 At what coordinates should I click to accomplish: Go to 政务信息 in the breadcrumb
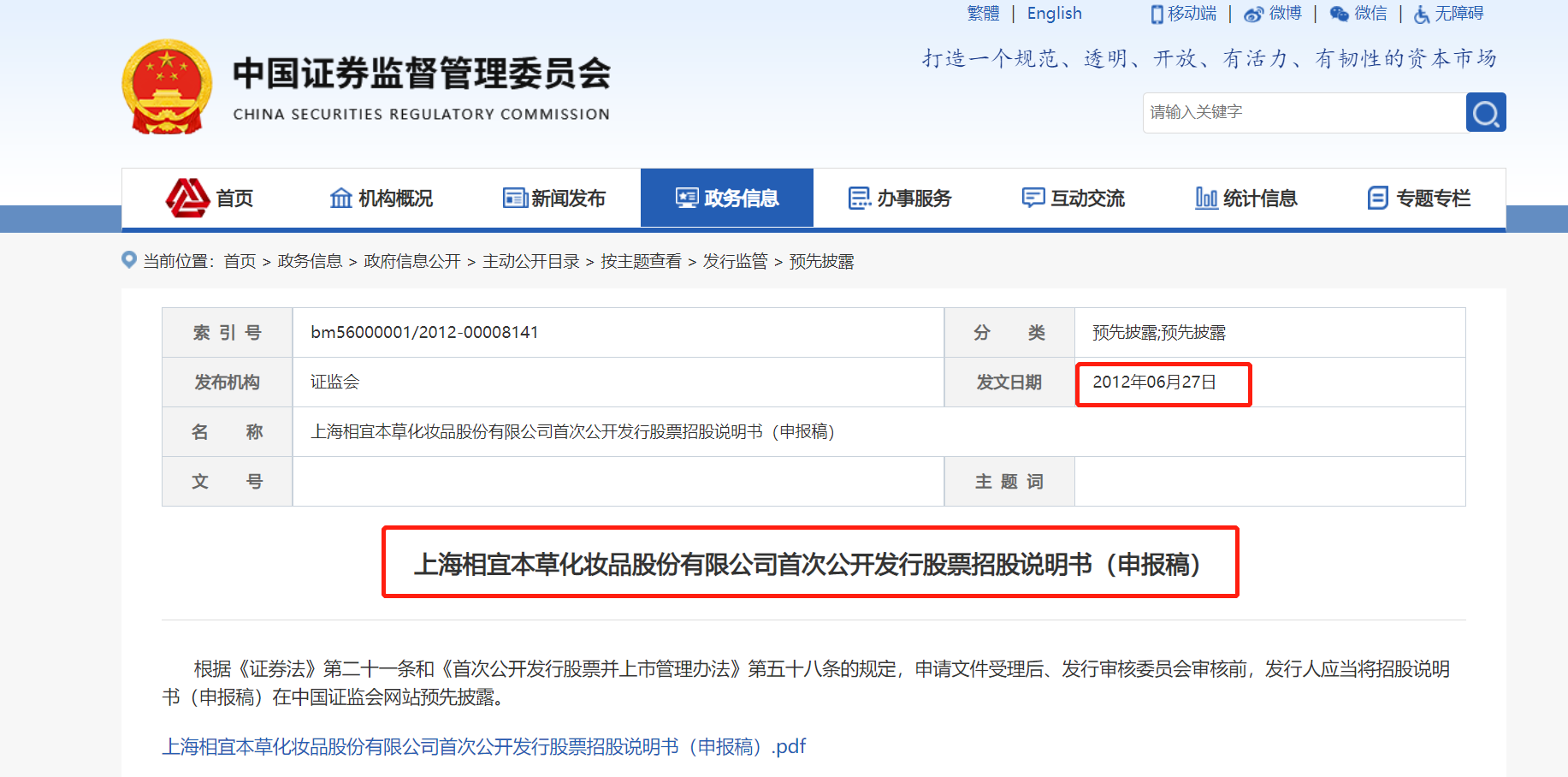(x=310, y=261)
